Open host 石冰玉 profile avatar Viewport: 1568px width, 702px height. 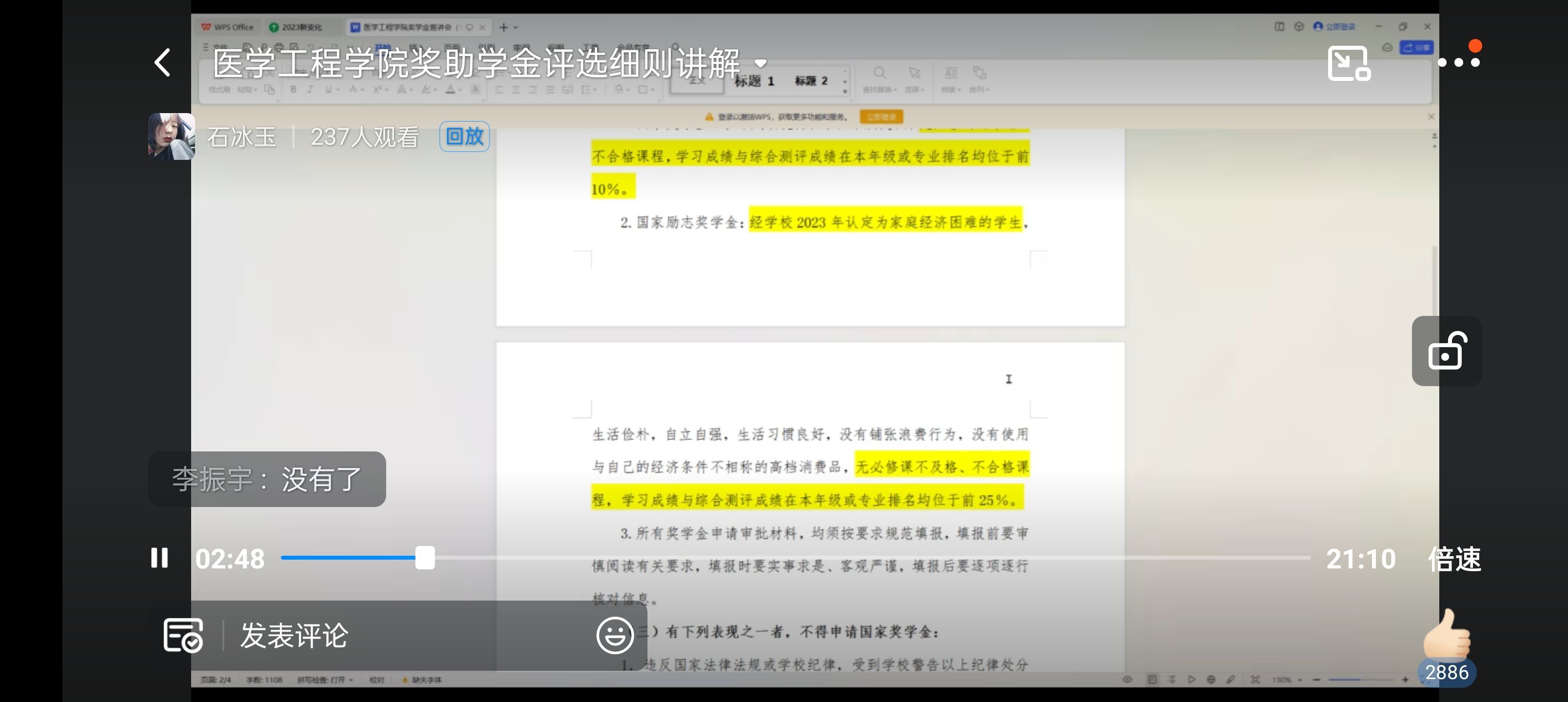(172, 136)
